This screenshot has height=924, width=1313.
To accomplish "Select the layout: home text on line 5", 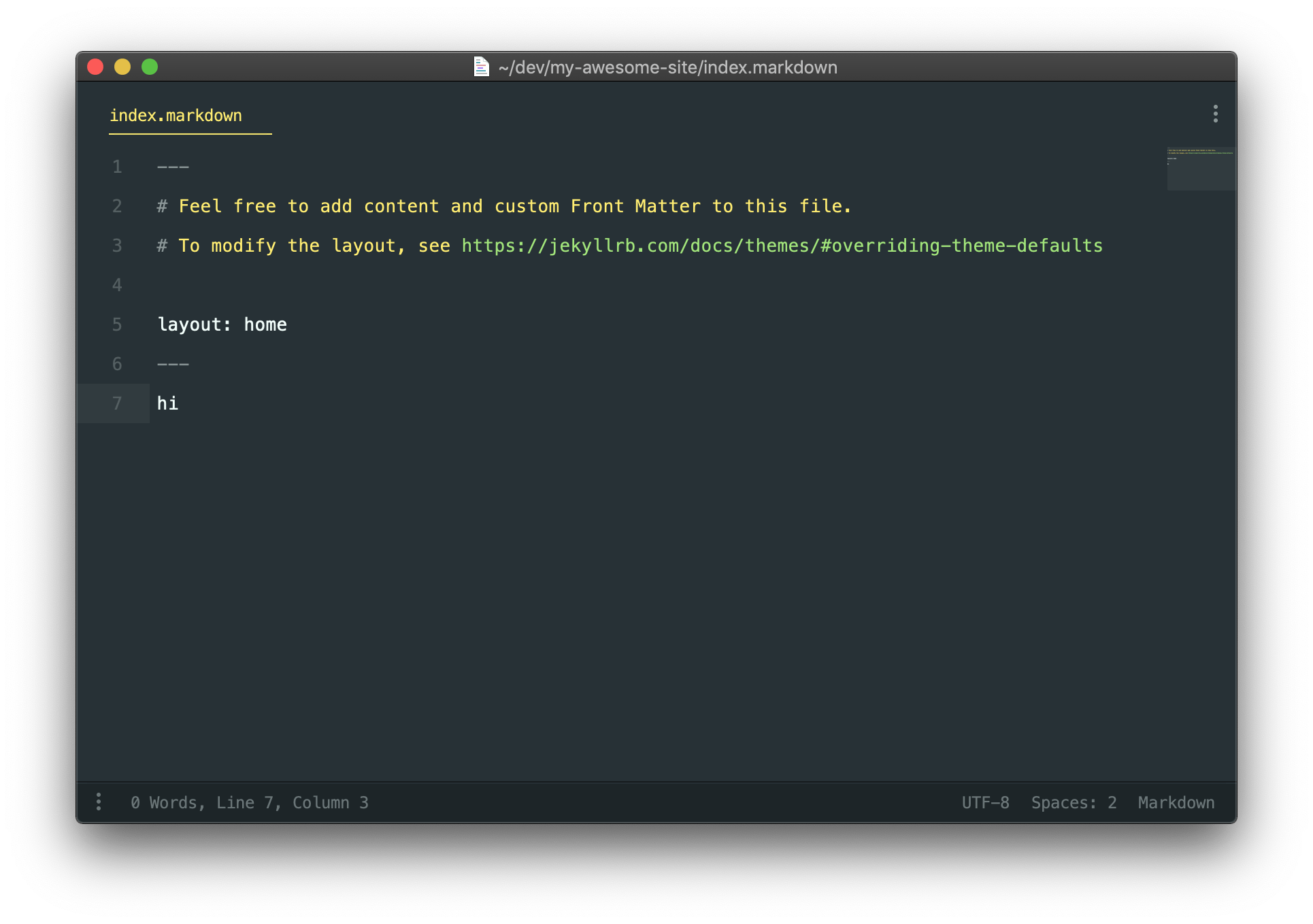I will (222, 325).
